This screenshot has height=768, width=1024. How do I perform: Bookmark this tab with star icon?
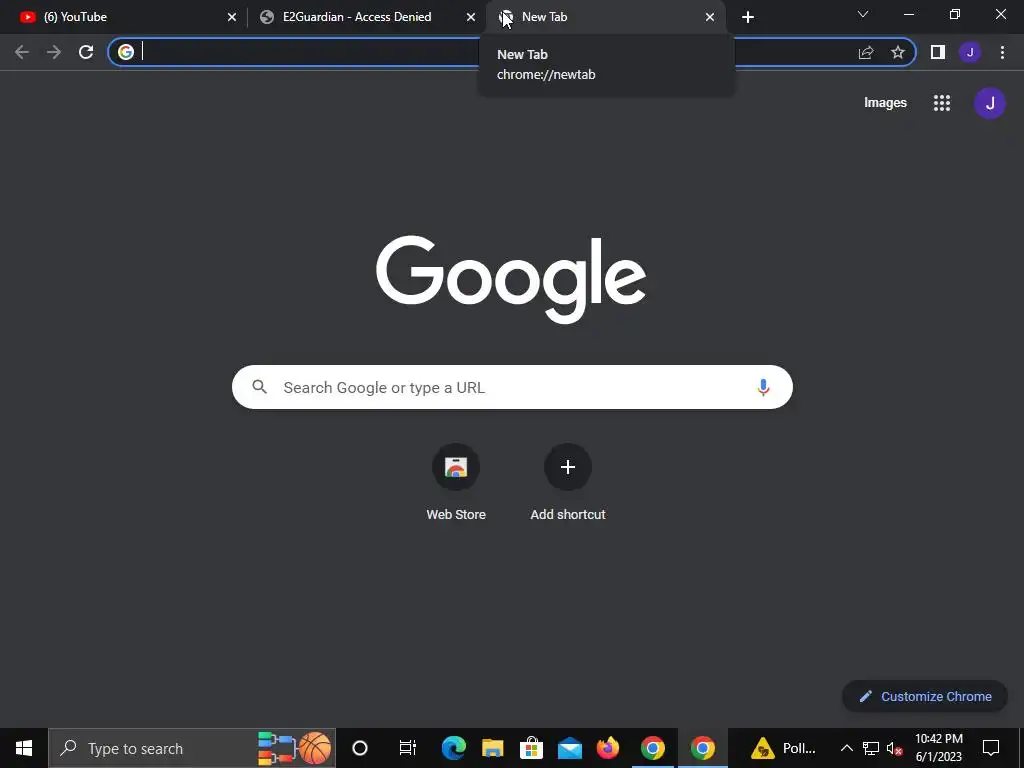898,52
